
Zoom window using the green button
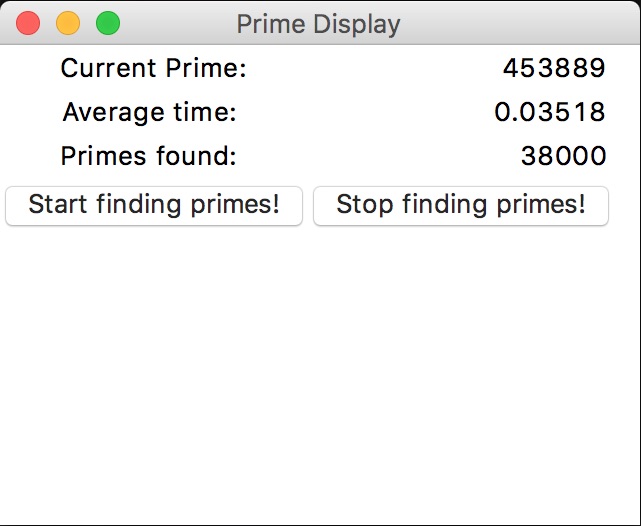[x=107, y=23]
